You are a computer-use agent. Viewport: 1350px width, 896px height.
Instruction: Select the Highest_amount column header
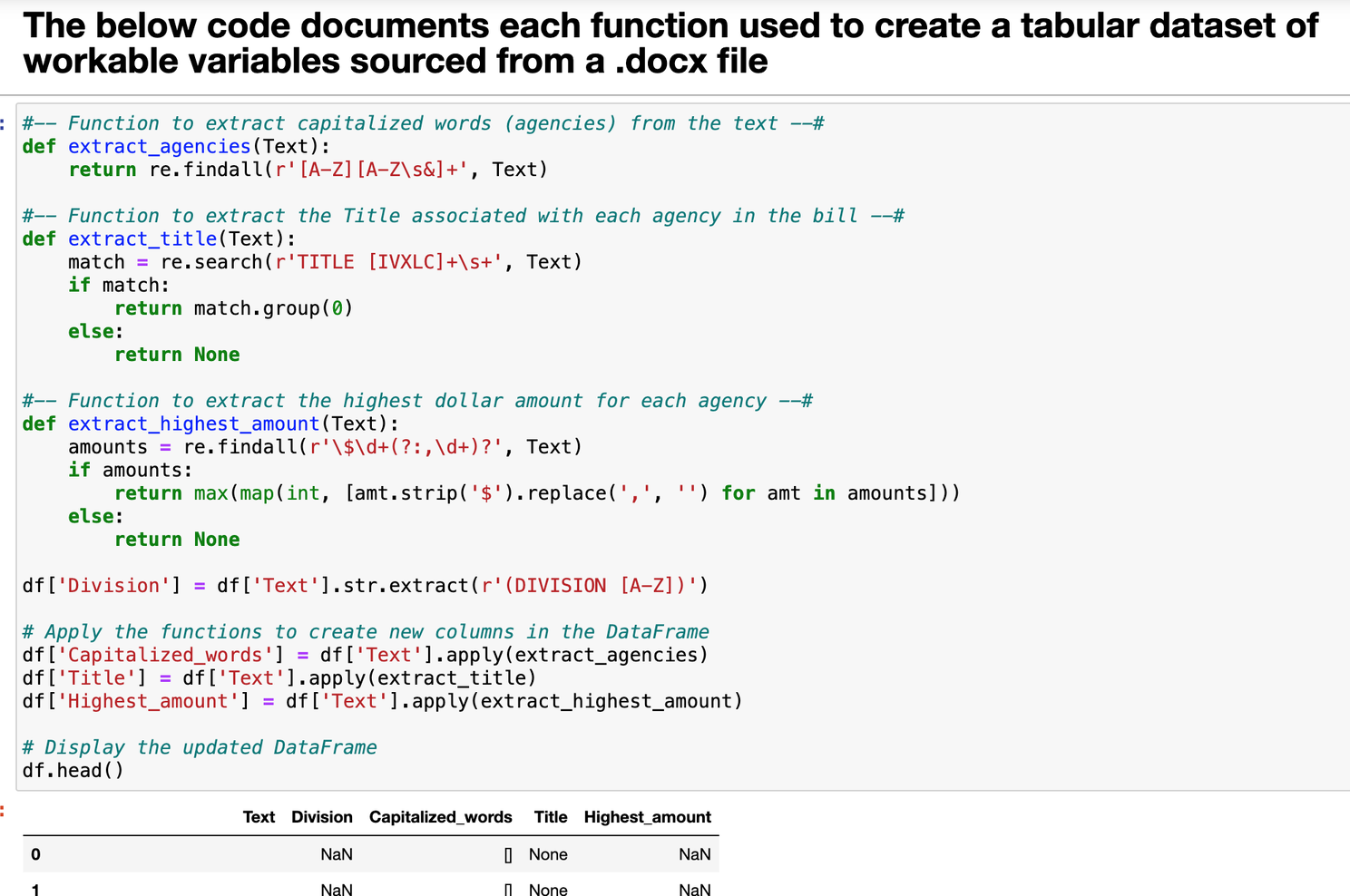(647, 817)
